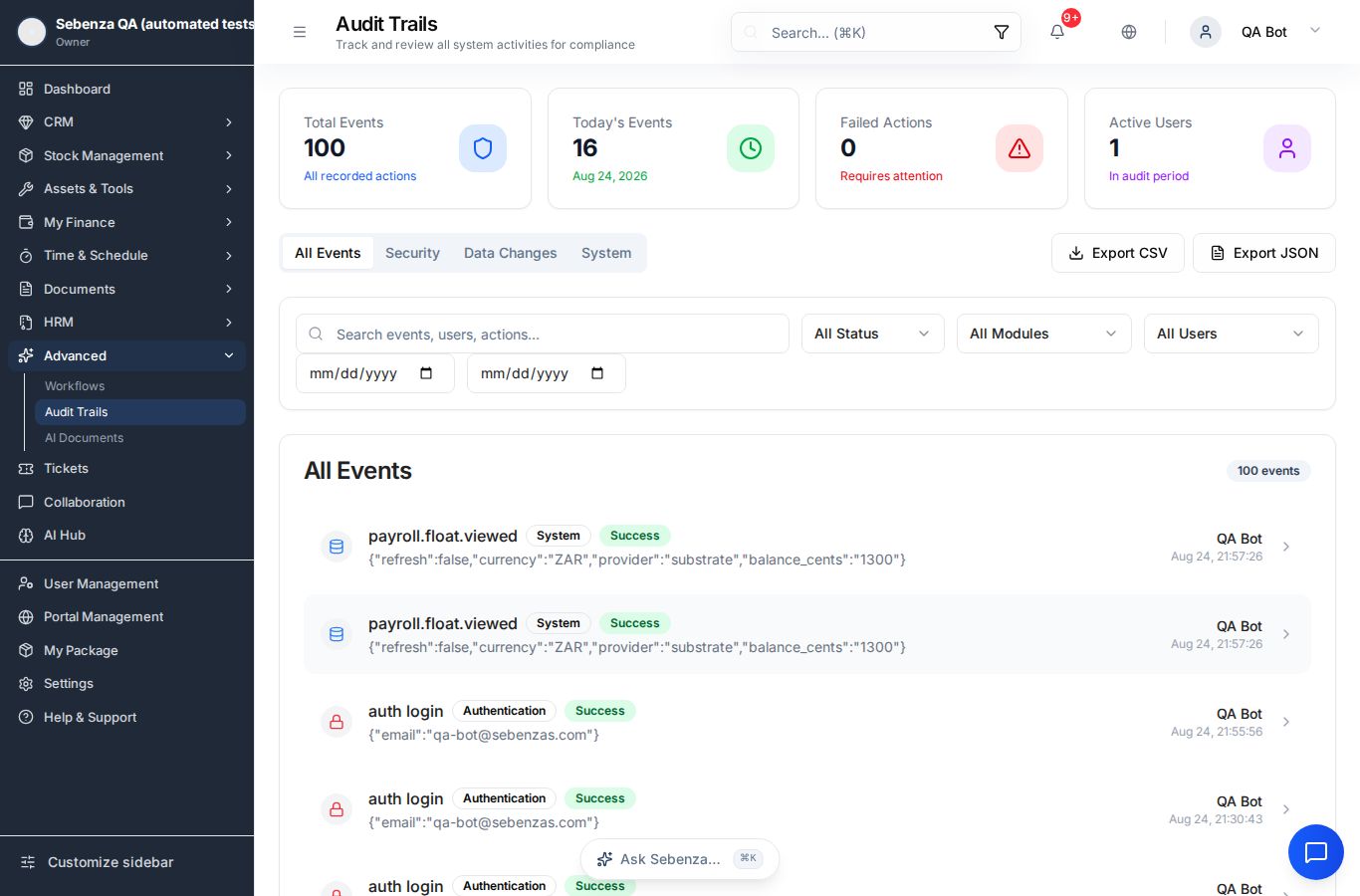Image resolution: width=1360 pixels, height=896 pixels.
Task: Click the User Management icon
Action: 26,583
